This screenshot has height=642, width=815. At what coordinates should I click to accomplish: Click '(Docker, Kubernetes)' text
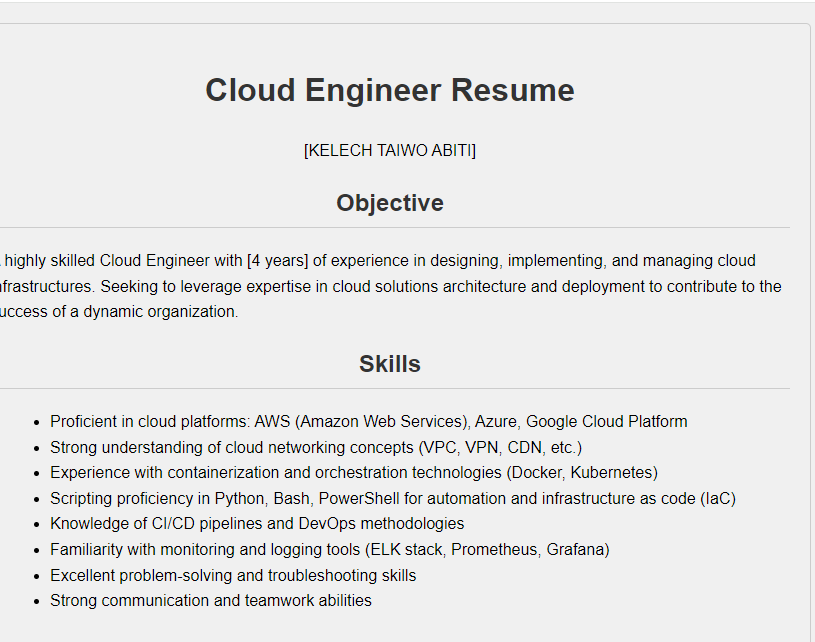(x=582, y=472)
